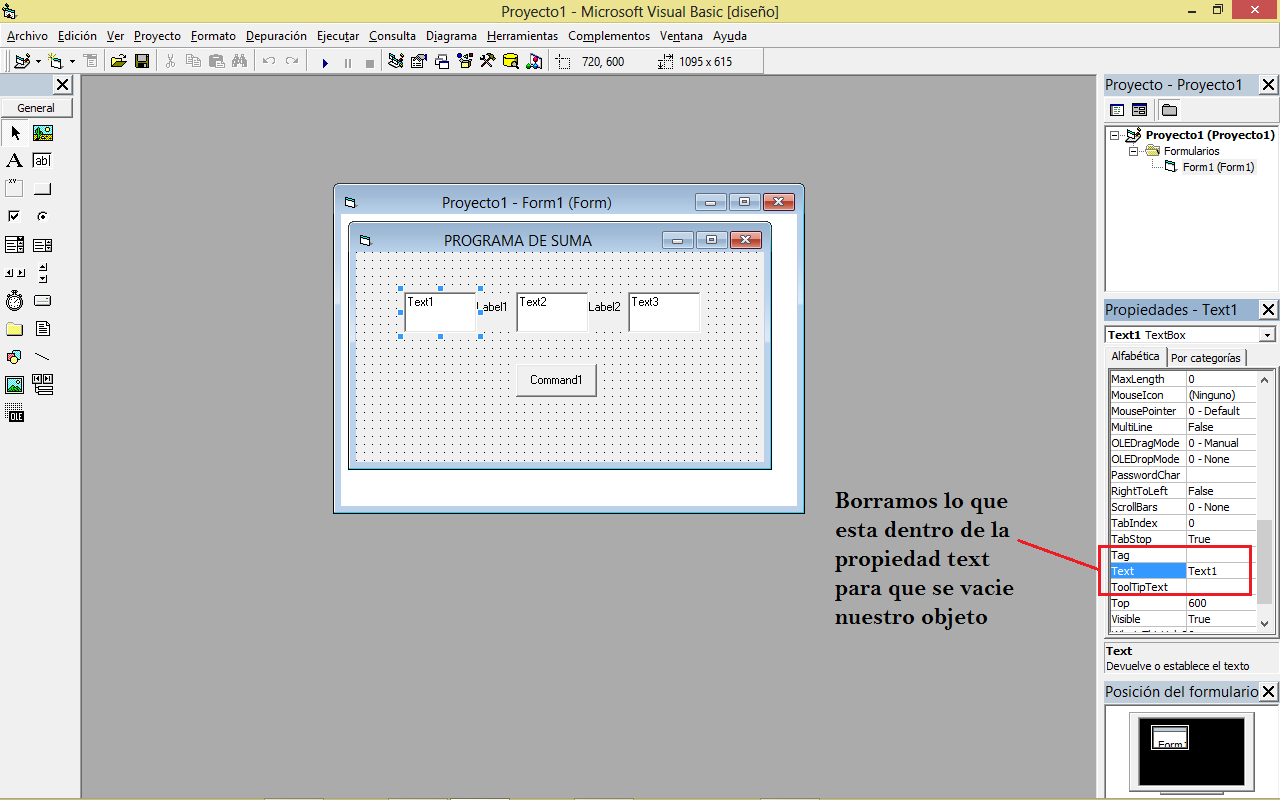
Task: Open the Depuración menu
Action: [276, 36]
